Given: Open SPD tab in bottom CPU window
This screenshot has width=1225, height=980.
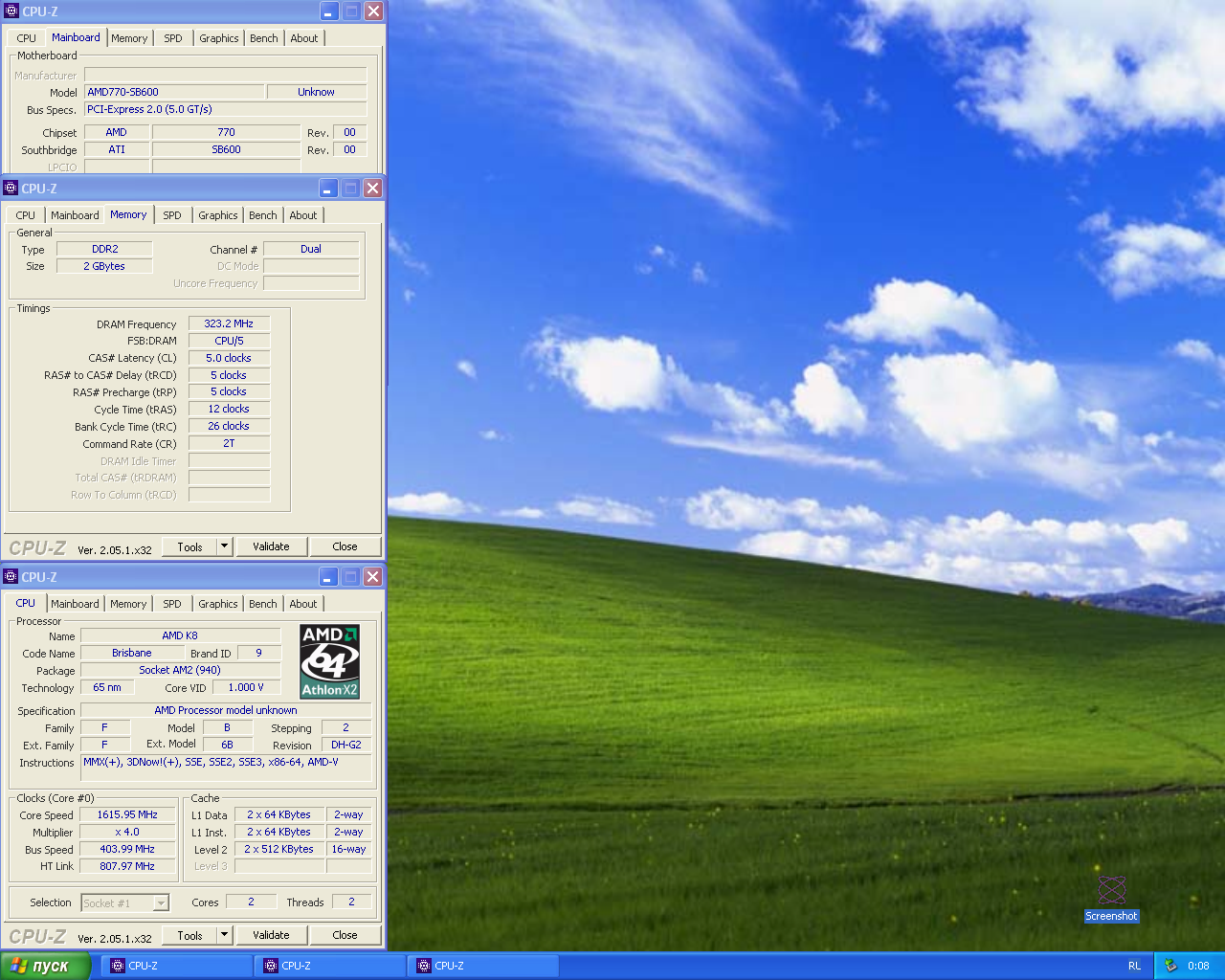Looking at the screenshot, I should [x=172, y=604].
